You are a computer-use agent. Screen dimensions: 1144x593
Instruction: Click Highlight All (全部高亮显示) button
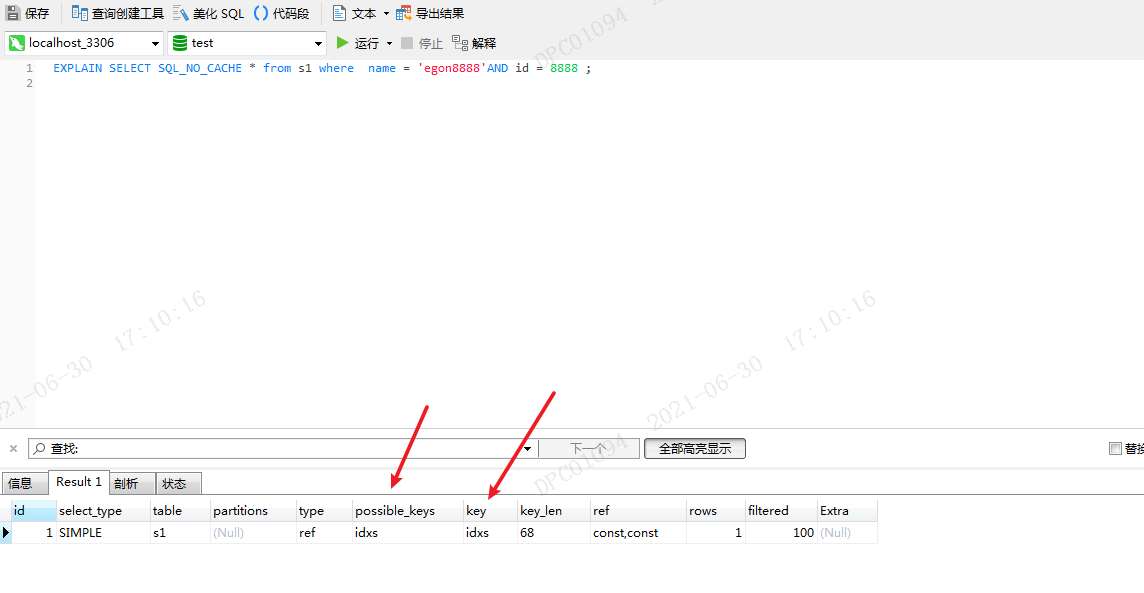click(x=695, y=449)
